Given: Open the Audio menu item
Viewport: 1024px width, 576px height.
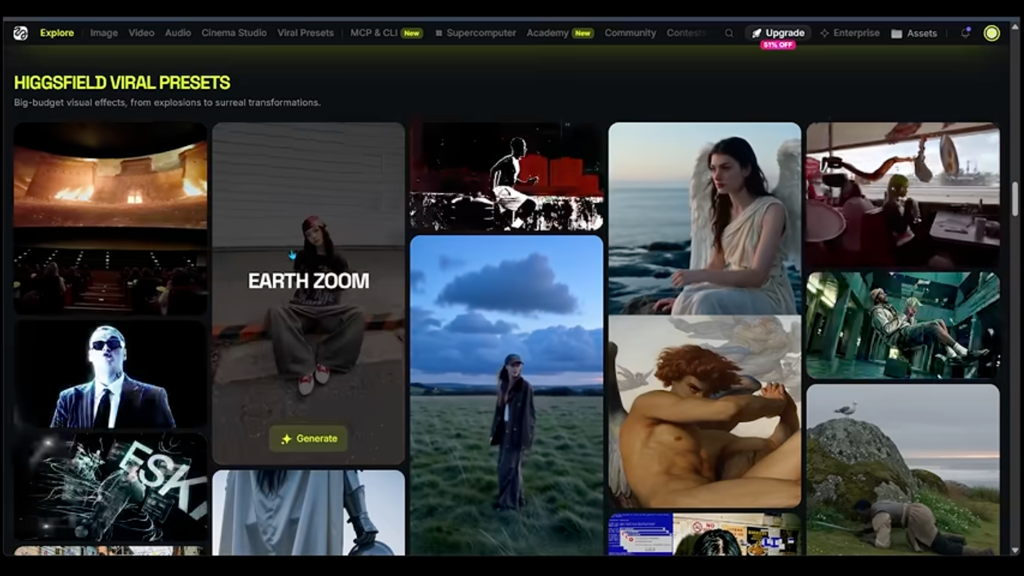Looking at the screenshot, I should coord(178,33).
